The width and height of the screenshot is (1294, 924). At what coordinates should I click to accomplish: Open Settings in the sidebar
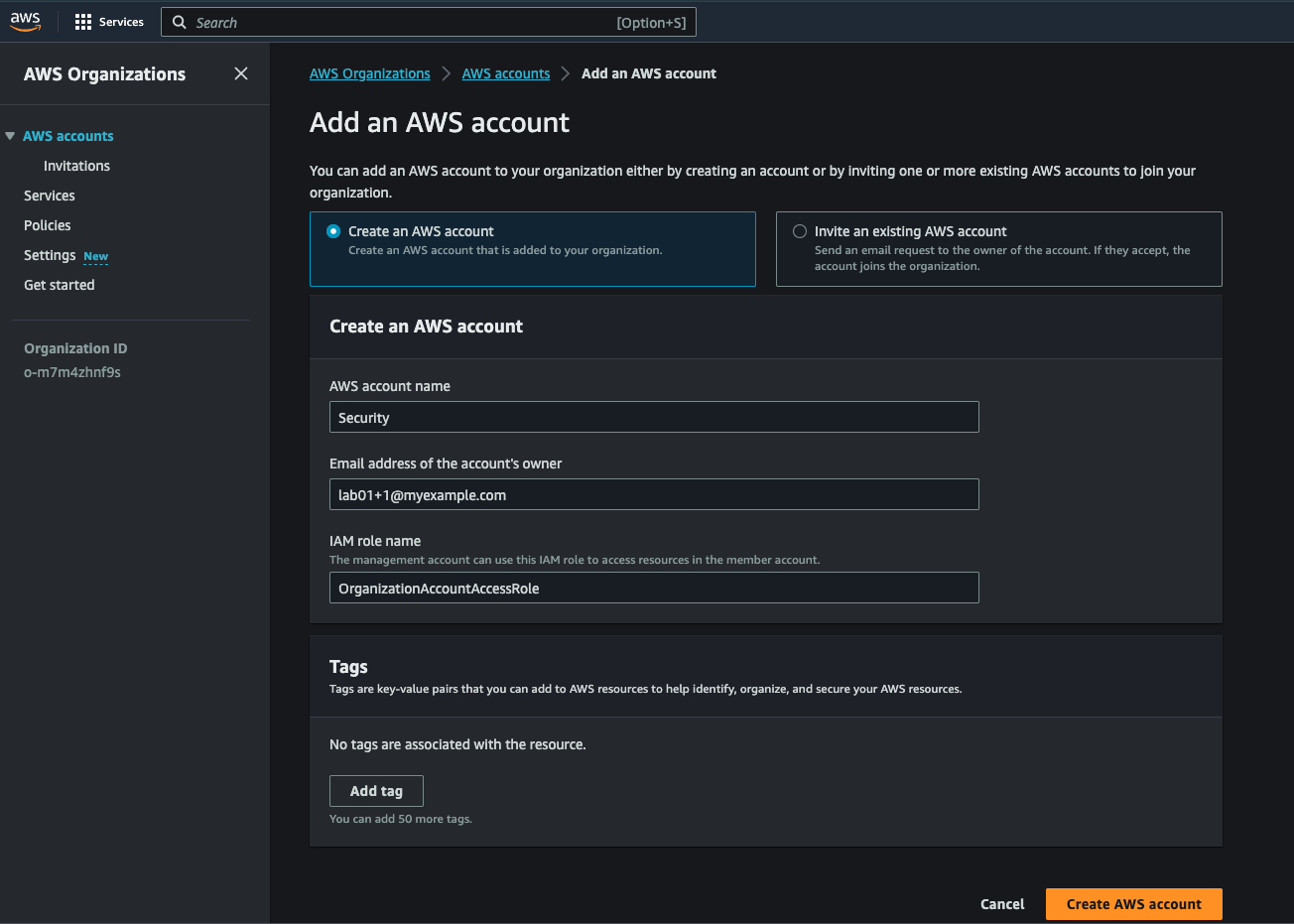[50, 255]
